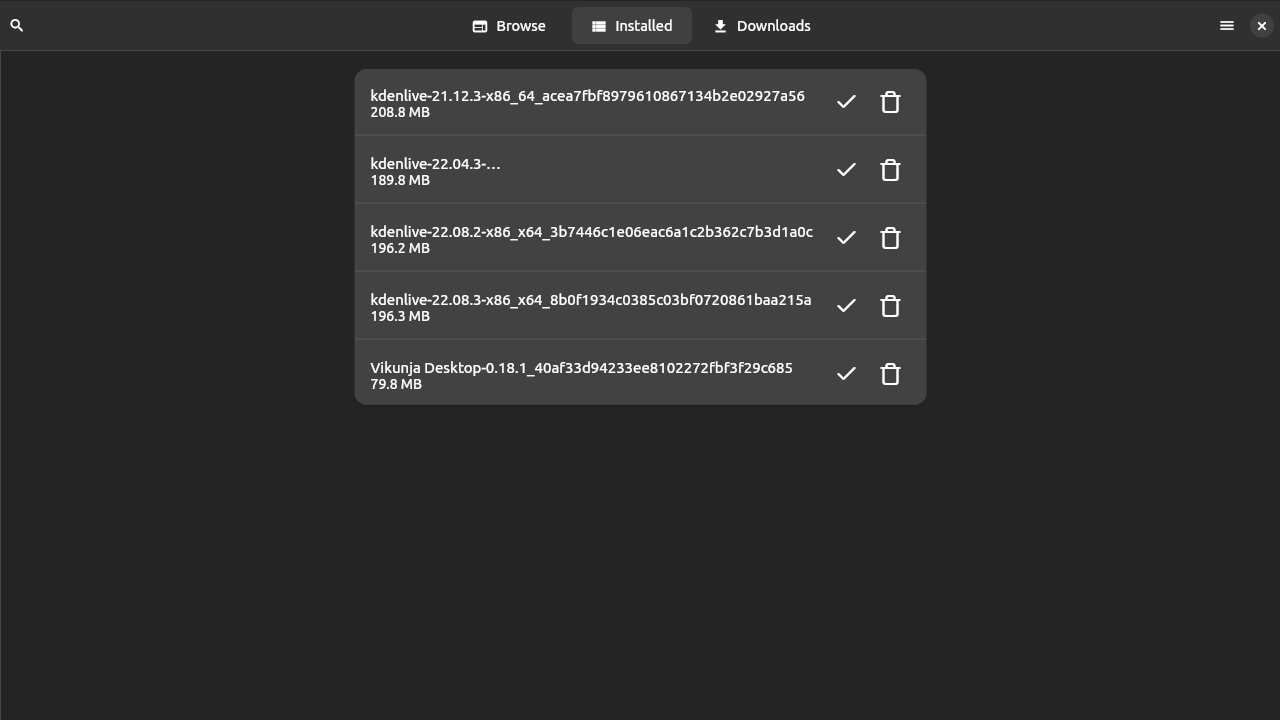The image size is (1280, 720).
Task: Trash the kdenlive-22.08.3 AppImage
Action: (890, 306)
